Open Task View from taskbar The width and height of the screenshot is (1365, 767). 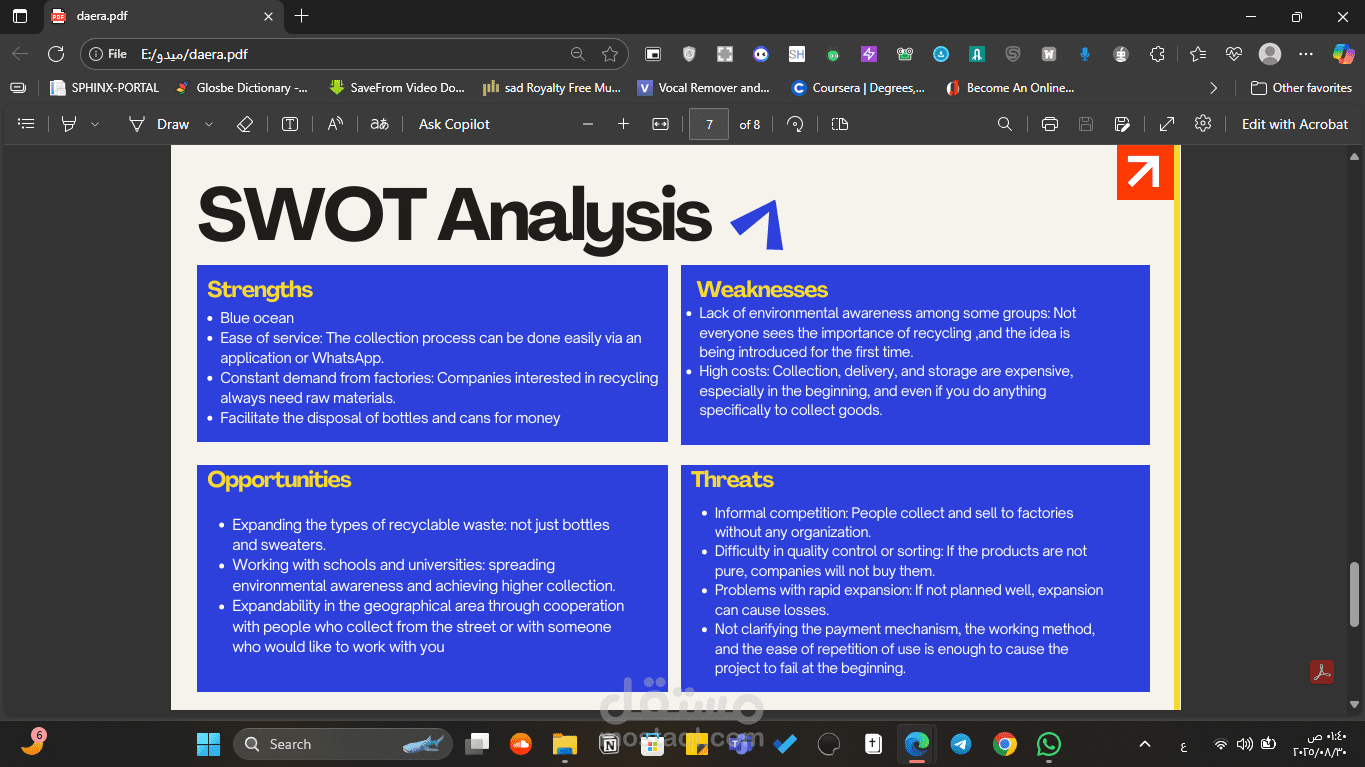[477, 744]
